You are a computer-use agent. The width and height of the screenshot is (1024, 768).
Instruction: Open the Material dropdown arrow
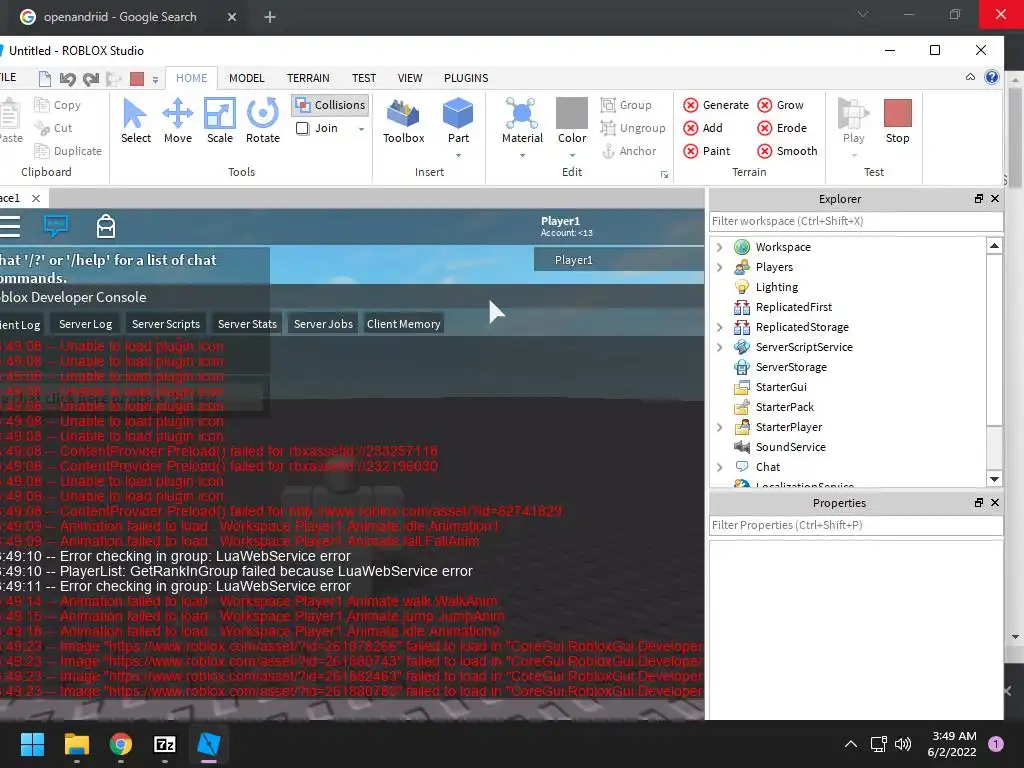click(522, 155)
